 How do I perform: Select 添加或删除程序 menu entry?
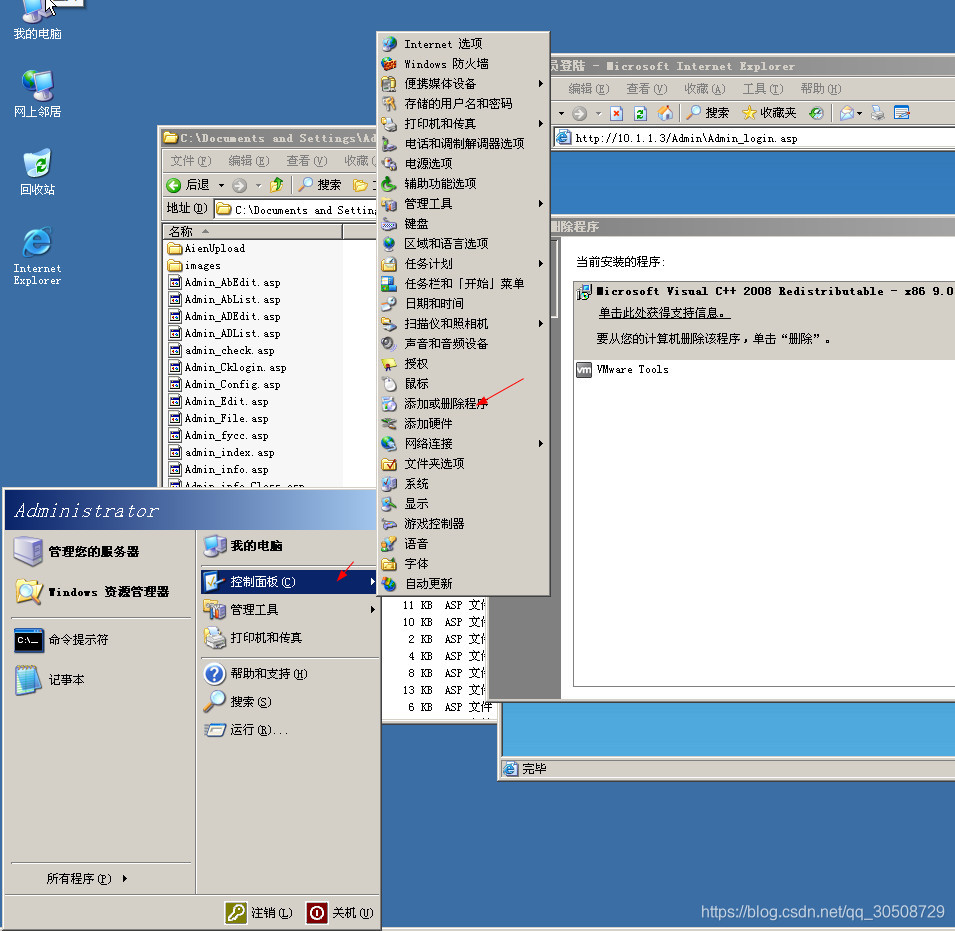point(463,404)
